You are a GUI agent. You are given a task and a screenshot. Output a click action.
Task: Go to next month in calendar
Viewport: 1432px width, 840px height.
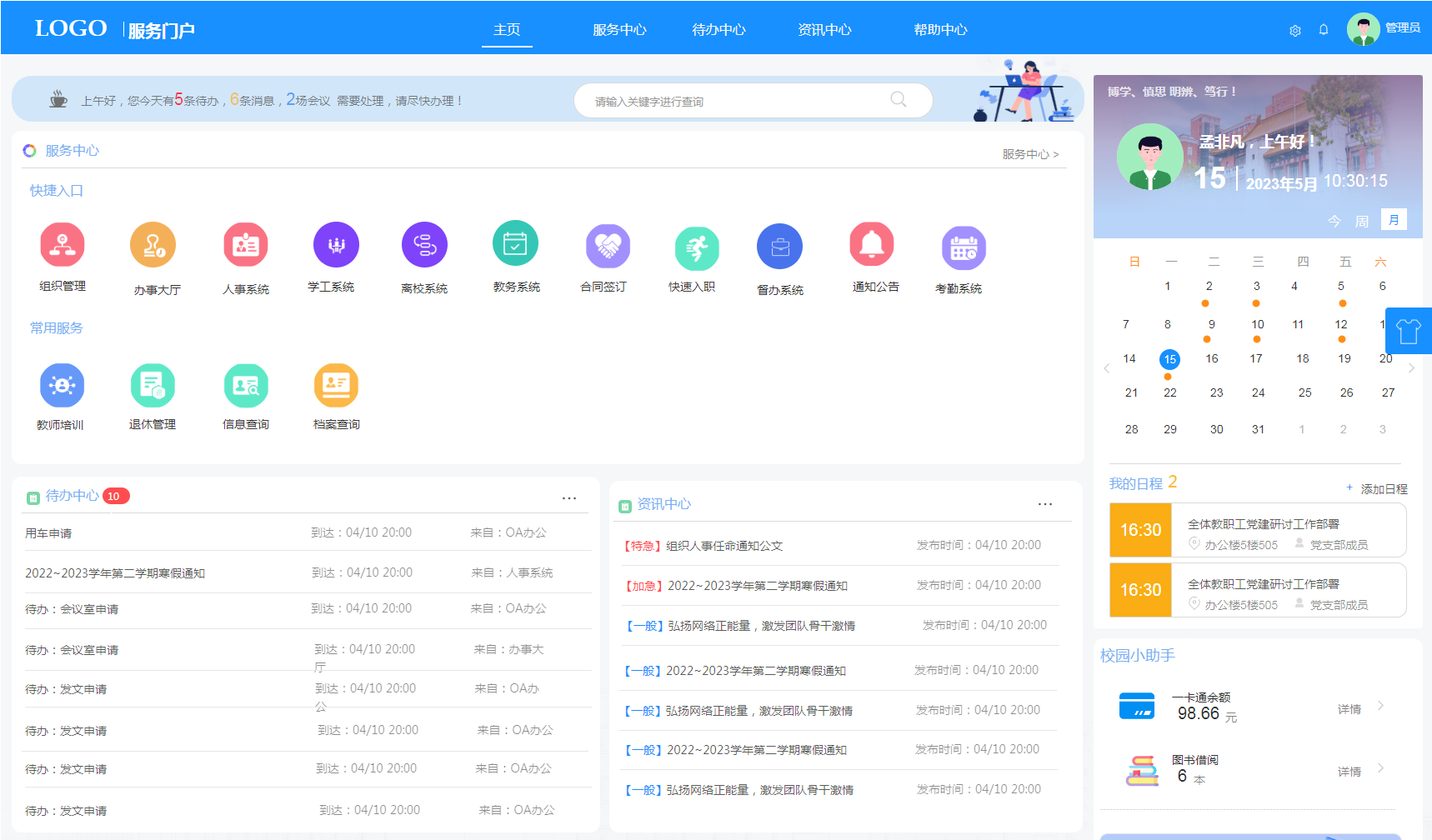pyautogui.click(x=1411, y=368)
